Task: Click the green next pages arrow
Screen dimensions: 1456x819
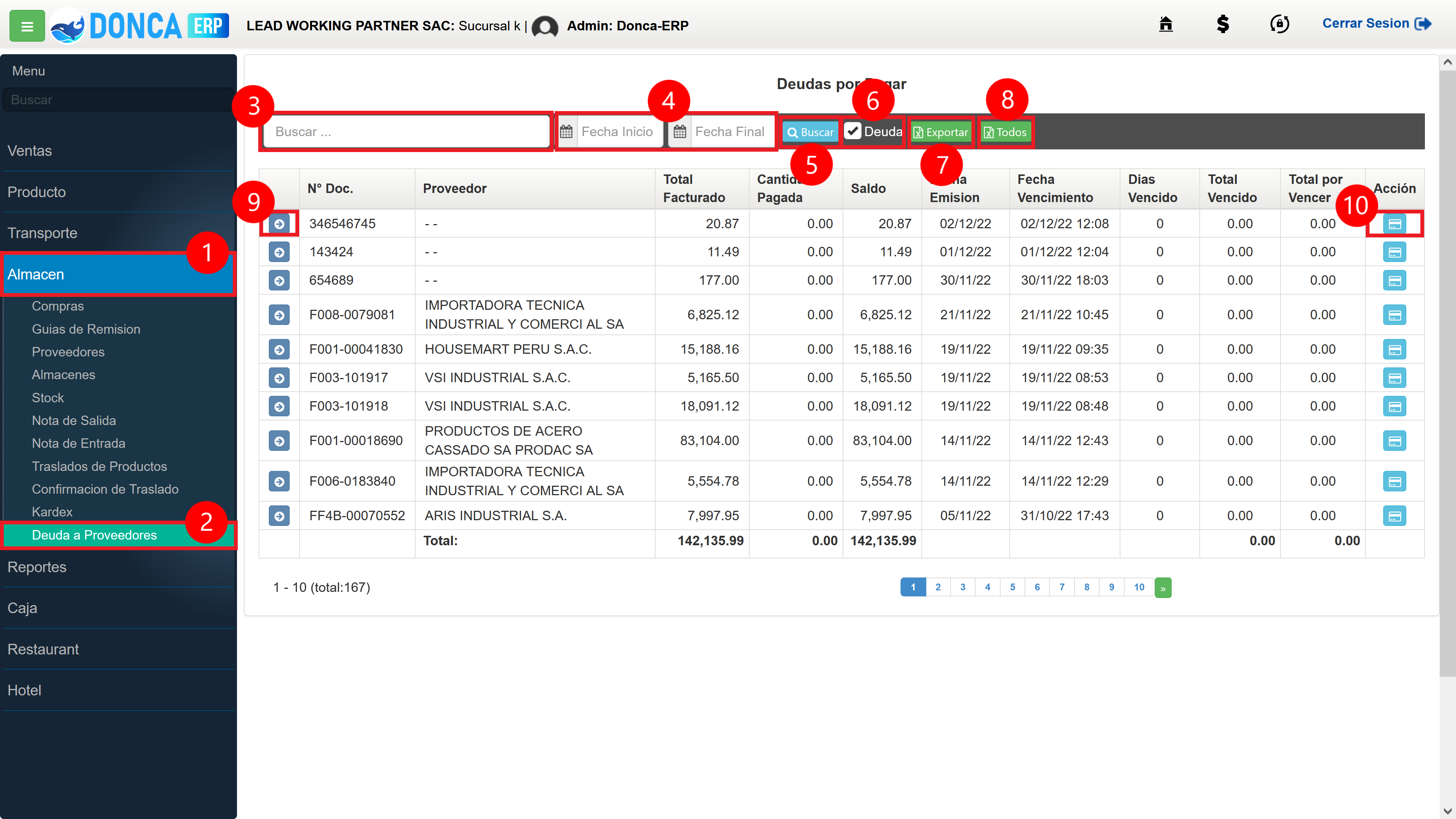Action: (1163, 588)
